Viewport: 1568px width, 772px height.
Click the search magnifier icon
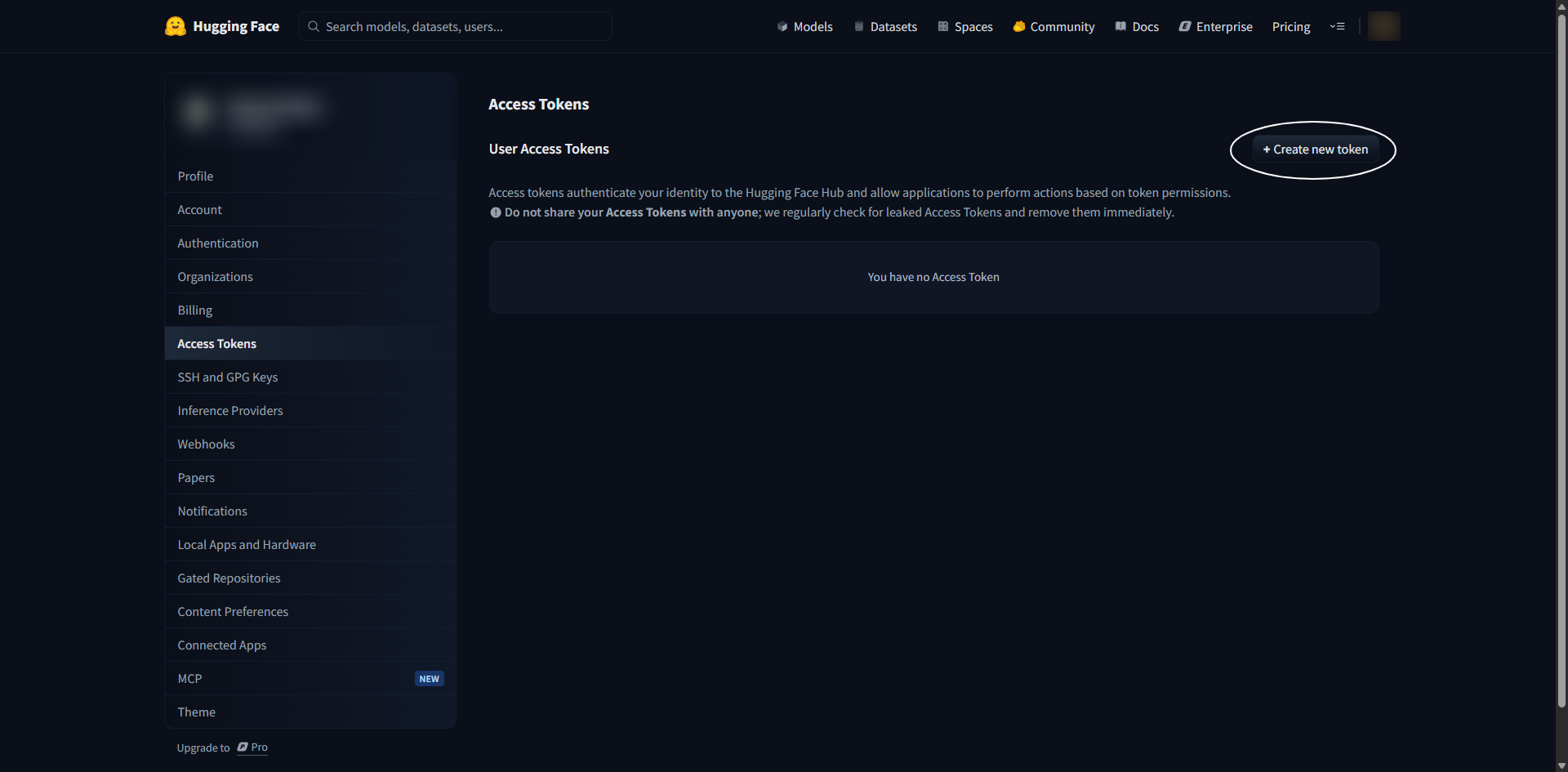314,26
